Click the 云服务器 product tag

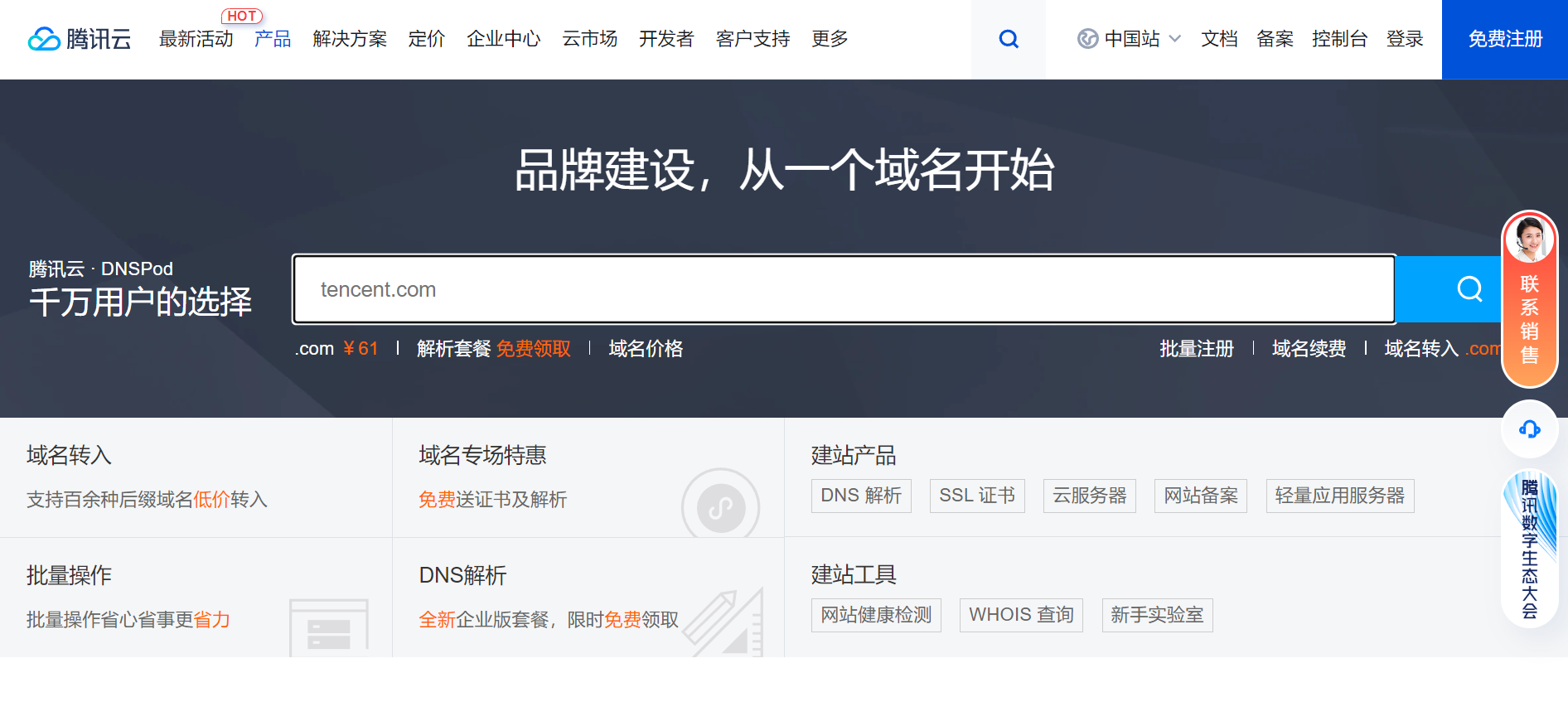click(x=1090, y=496)
